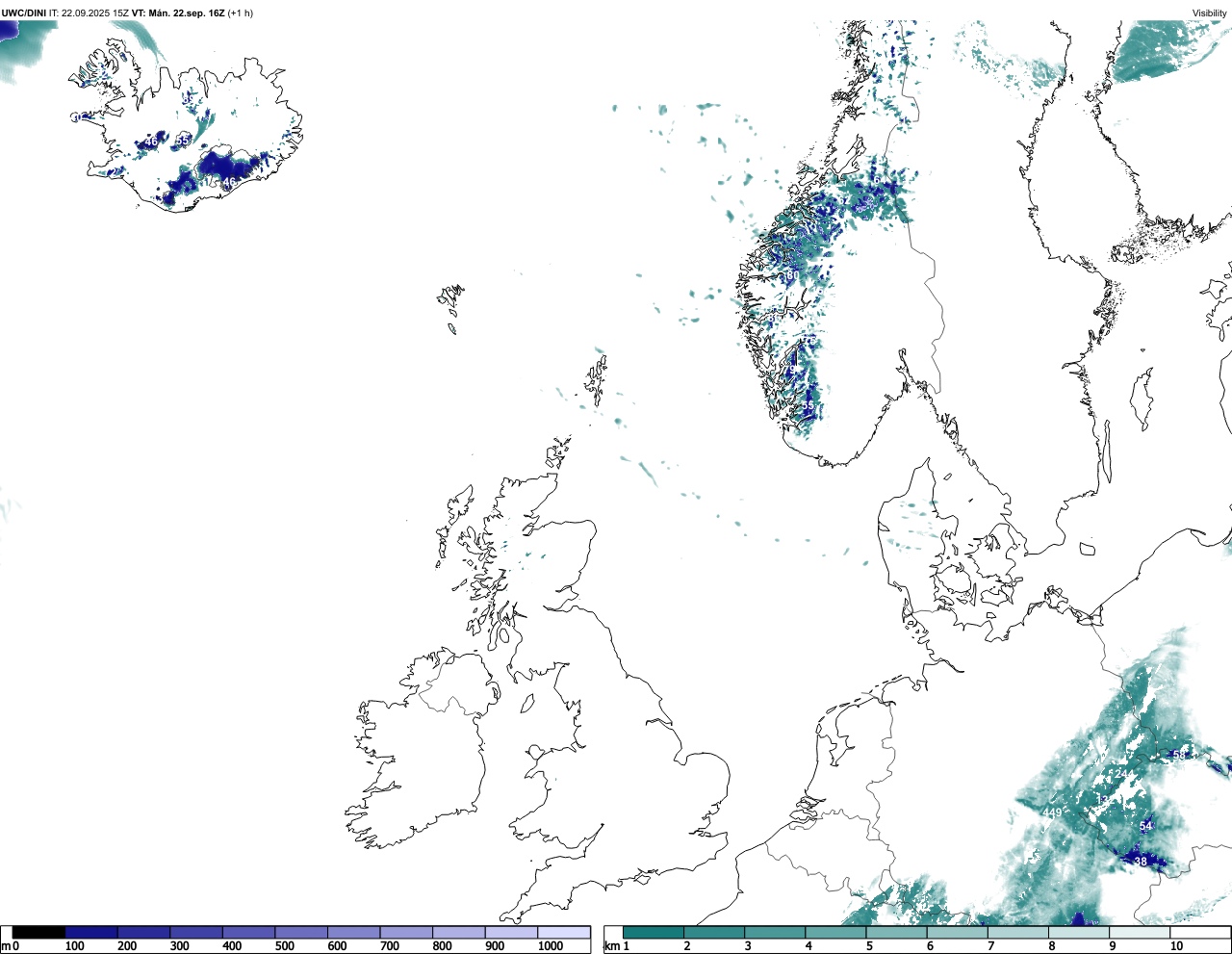This screenshot has width=1232, height=954.
Task: Click the '1000' tick label on meter legend
Action: pyautogui.click(x=551, y=946)
